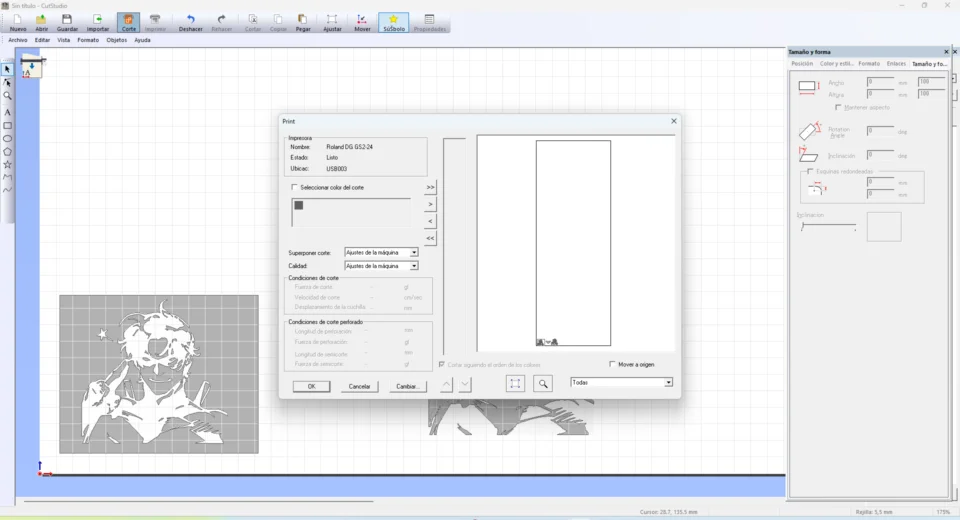Switch to the Formato panel tab
The height and width of the screenshot is (520, 960).
click(869, 64)
